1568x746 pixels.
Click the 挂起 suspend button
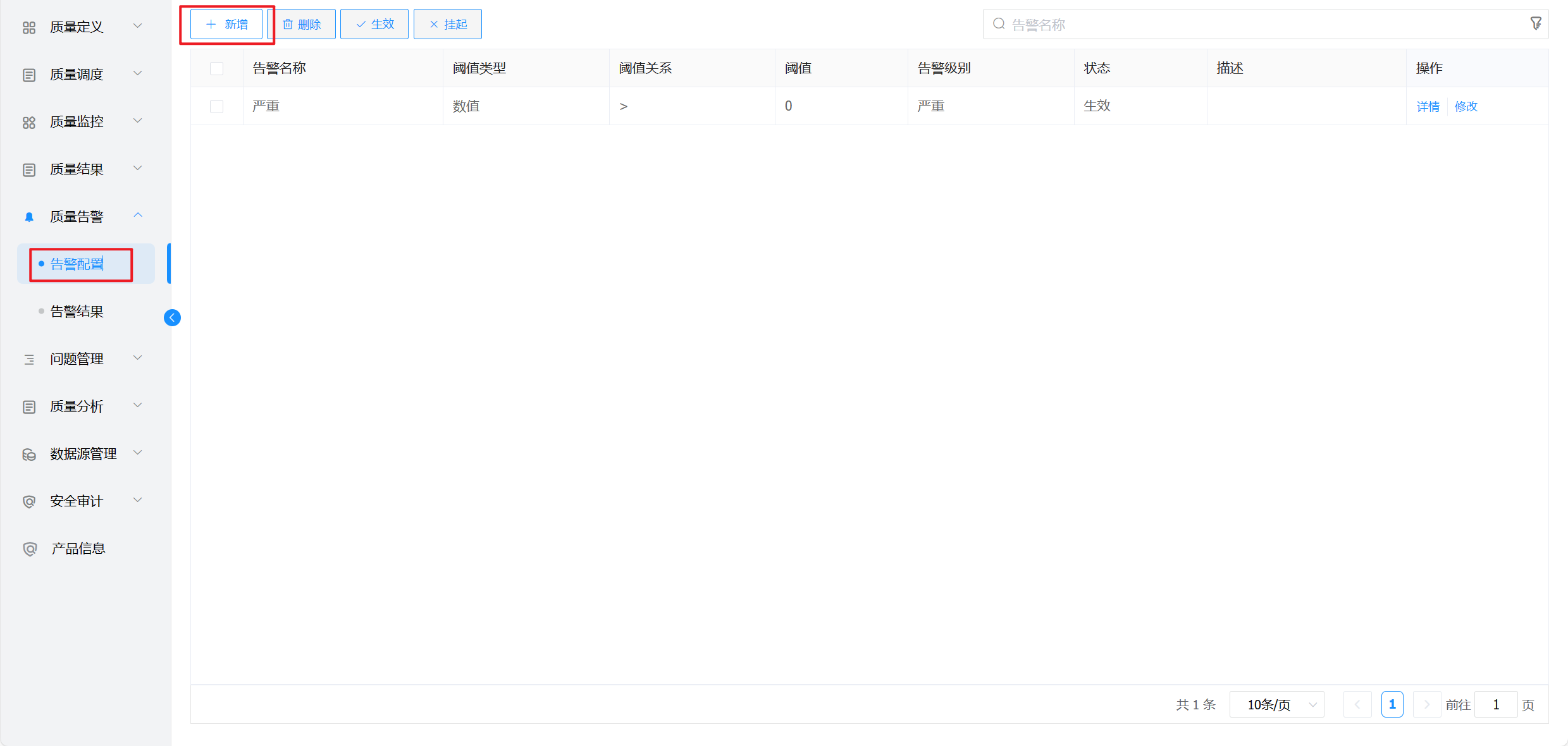[x=448, y=24]
